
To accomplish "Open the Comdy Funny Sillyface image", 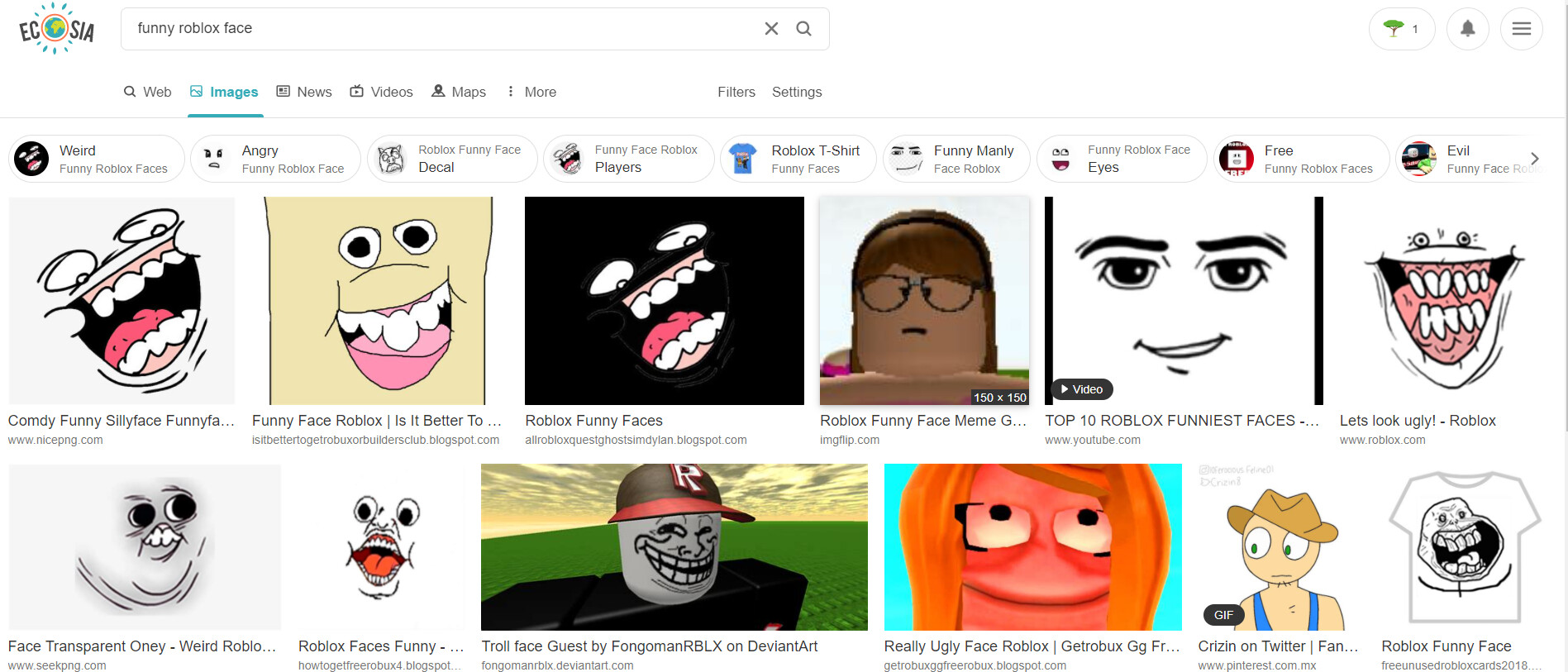I will [x=122, y=301].
